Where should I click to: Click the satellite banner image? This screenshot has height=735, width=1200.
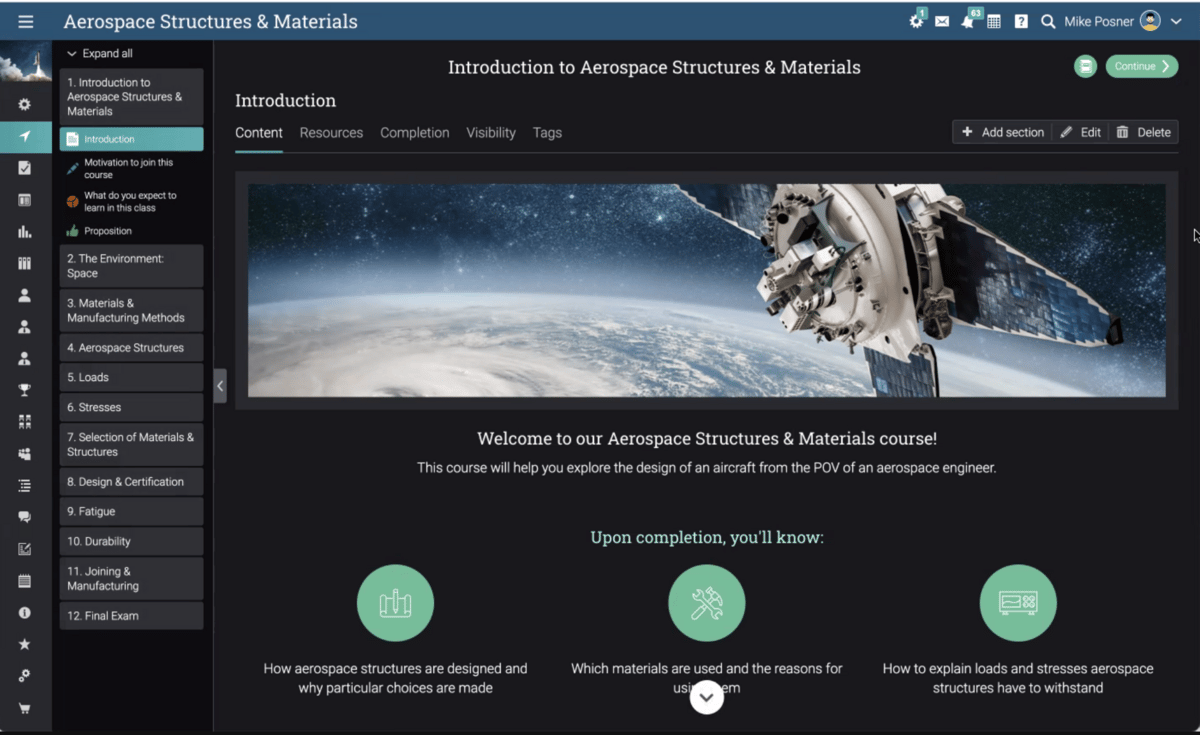click(706, 290)
